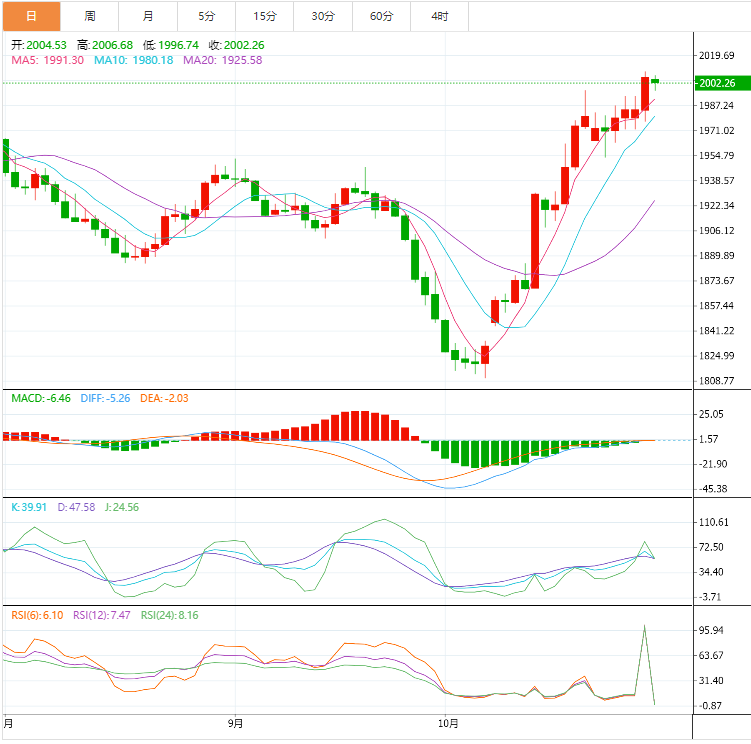
Task: Click the MA5: 1991.30 indicator label
Action: point(48,60)
